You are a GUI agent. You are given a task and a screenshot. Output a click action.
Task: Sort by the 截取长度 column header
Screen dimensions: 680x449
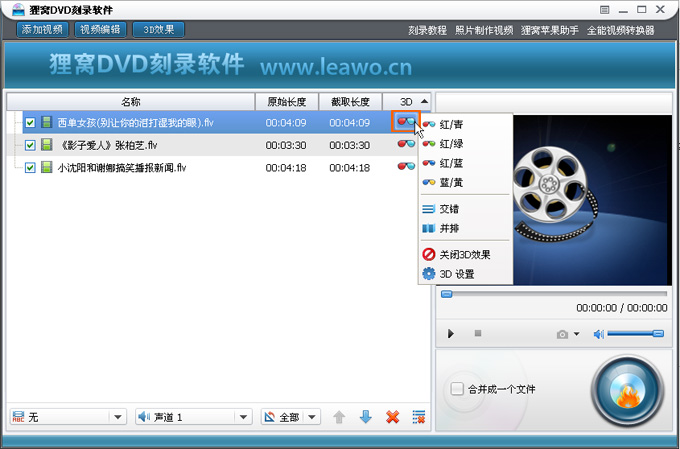pos(350,102)
